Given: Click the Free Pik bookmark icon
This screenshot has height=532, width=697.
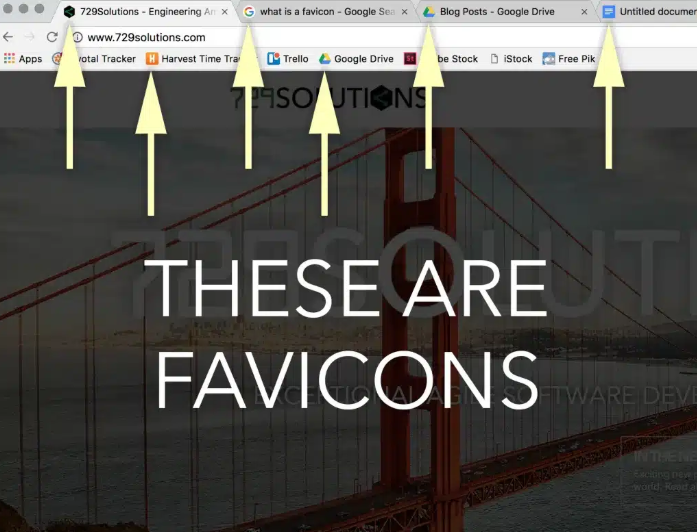Looking at the screenshot, I should point(549,58).
